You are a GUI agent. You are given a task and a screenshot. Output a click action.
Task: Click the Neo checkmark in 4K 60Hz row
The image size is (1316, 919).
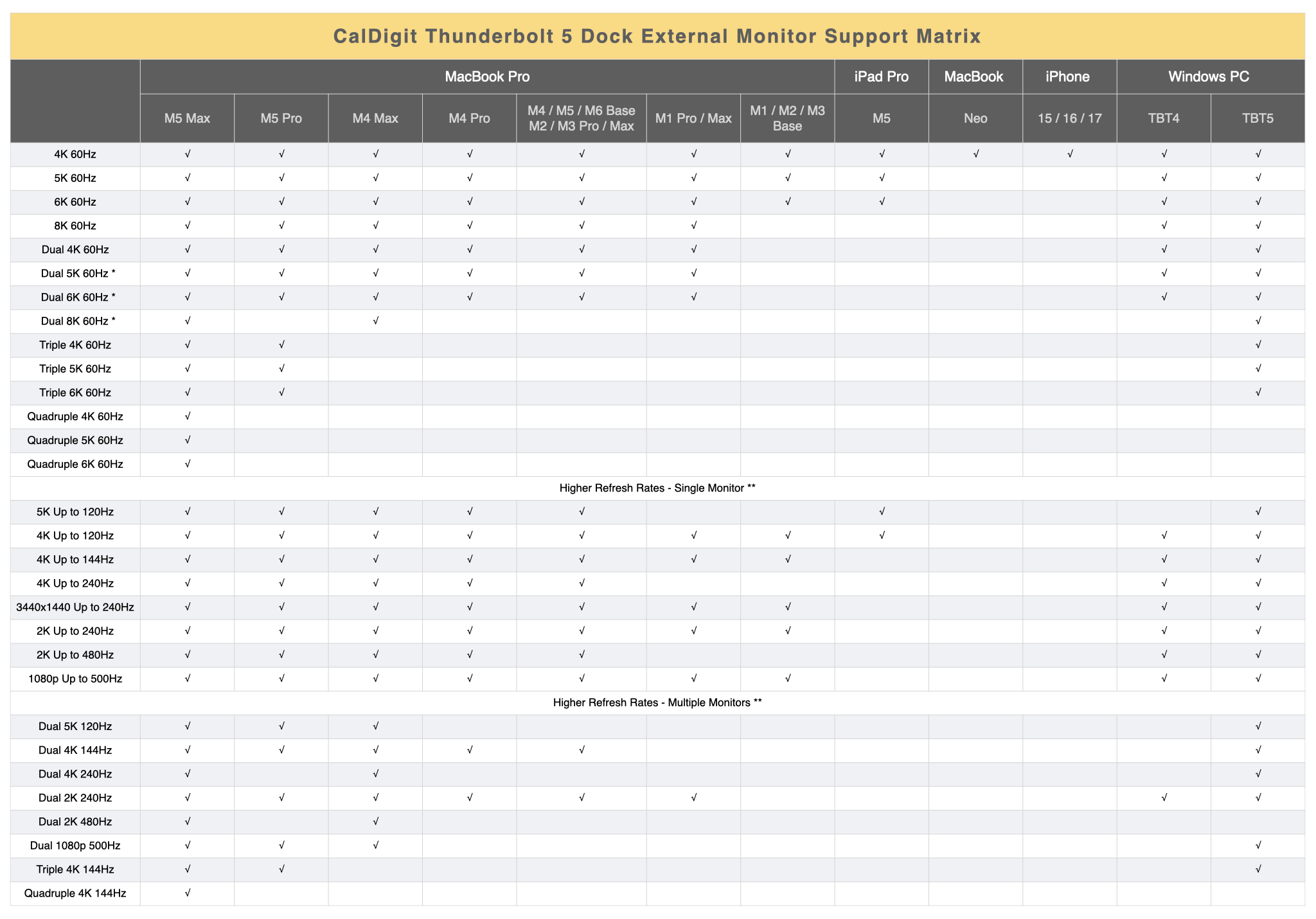click(x=975, y=154)
